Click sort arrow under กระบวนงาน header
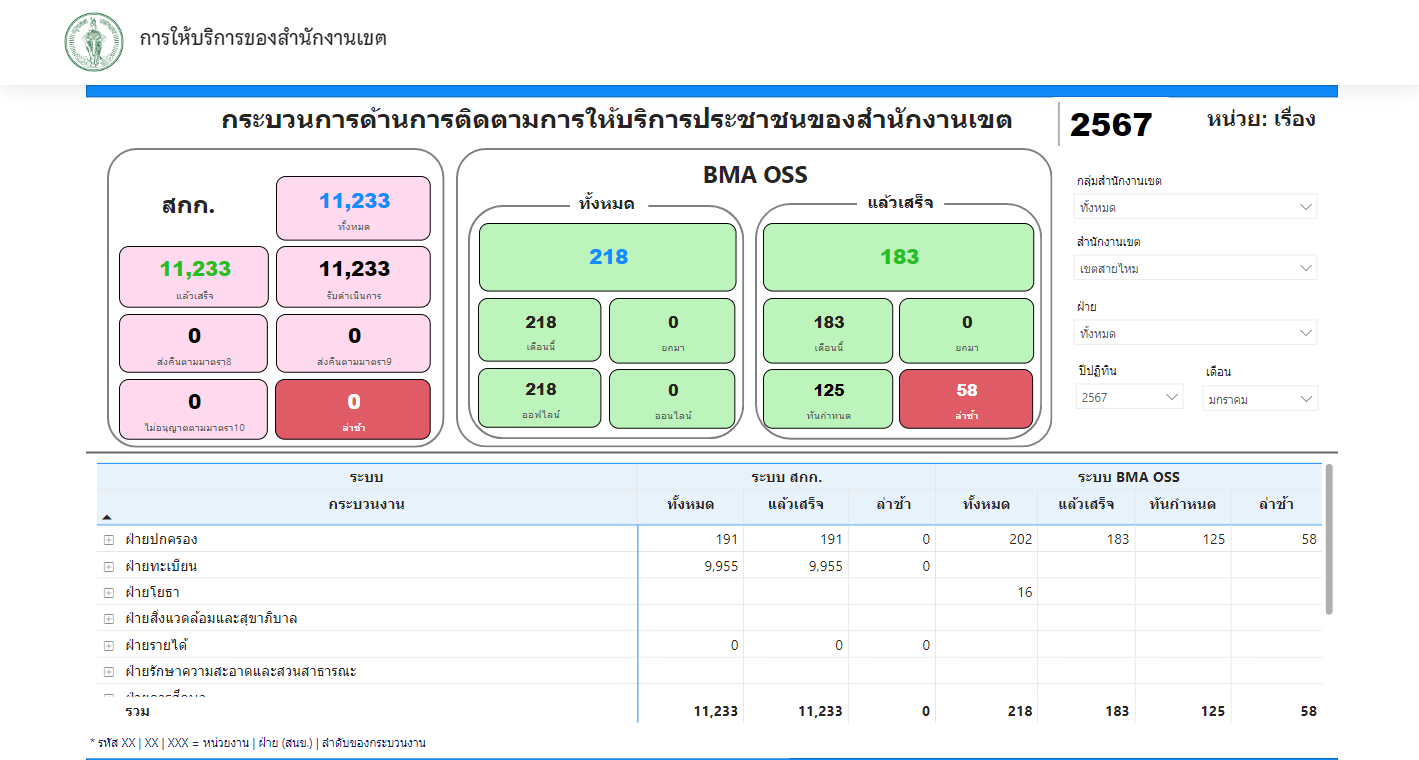Image resolution: width=1419 pixels, height=760 pixels. coord(107,518)
